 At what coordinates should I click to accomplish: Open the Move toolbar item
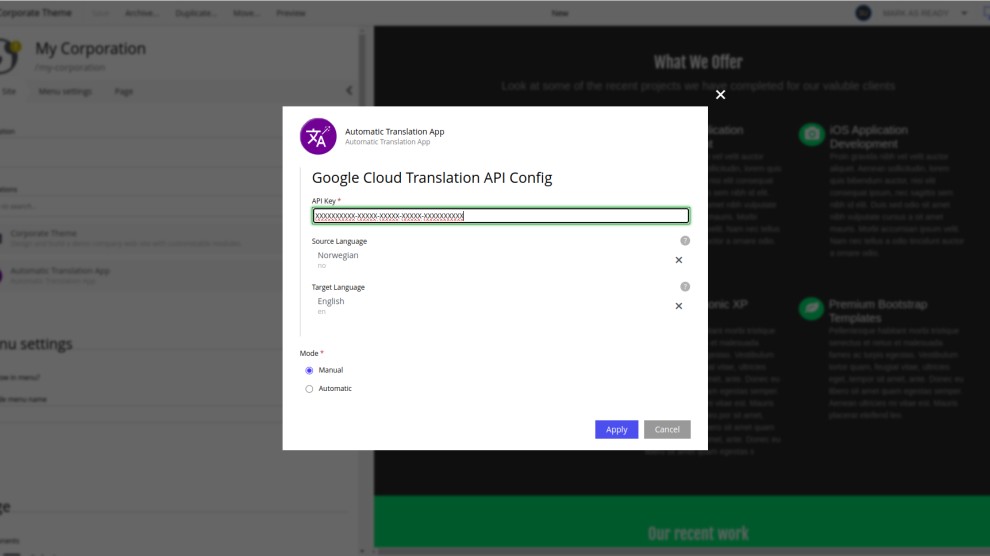coord(246,13)
